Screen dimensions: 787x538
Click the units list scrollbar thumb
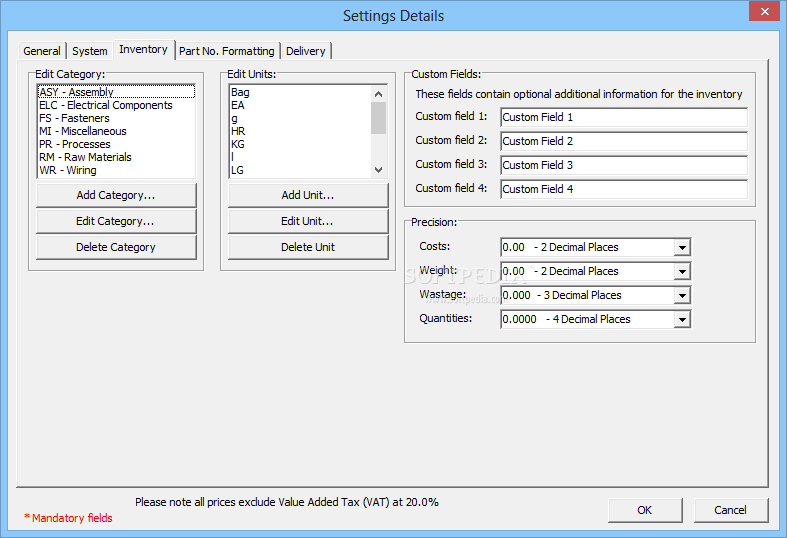378,118
